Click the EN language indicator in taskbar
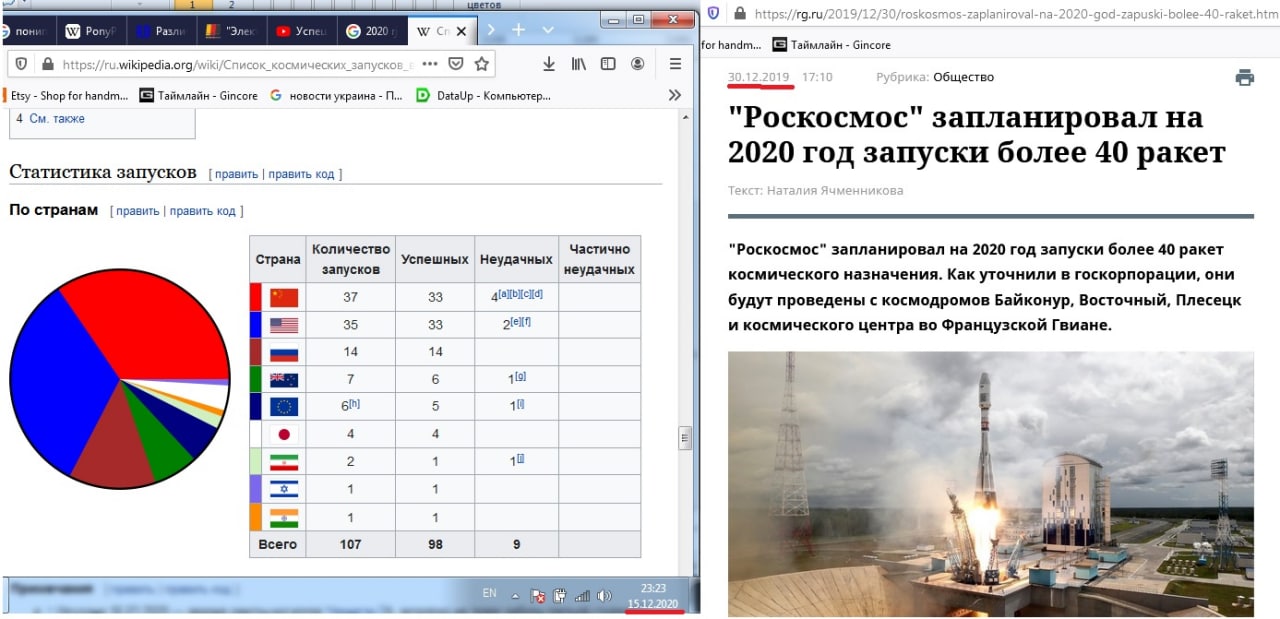Screen dimensions: 1280x619 (x=489, y=593)
